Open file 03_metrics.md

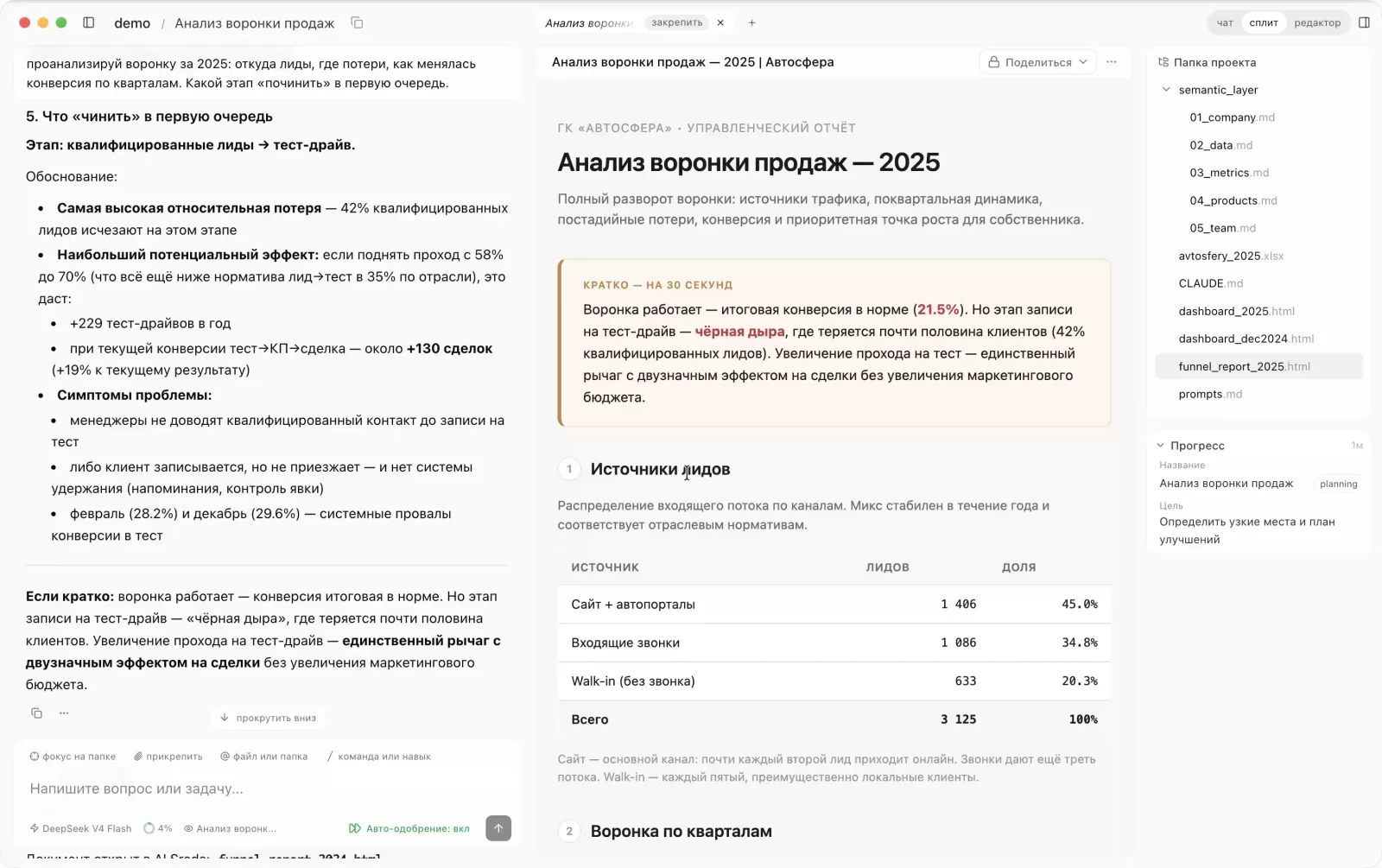pos(1229,173)
